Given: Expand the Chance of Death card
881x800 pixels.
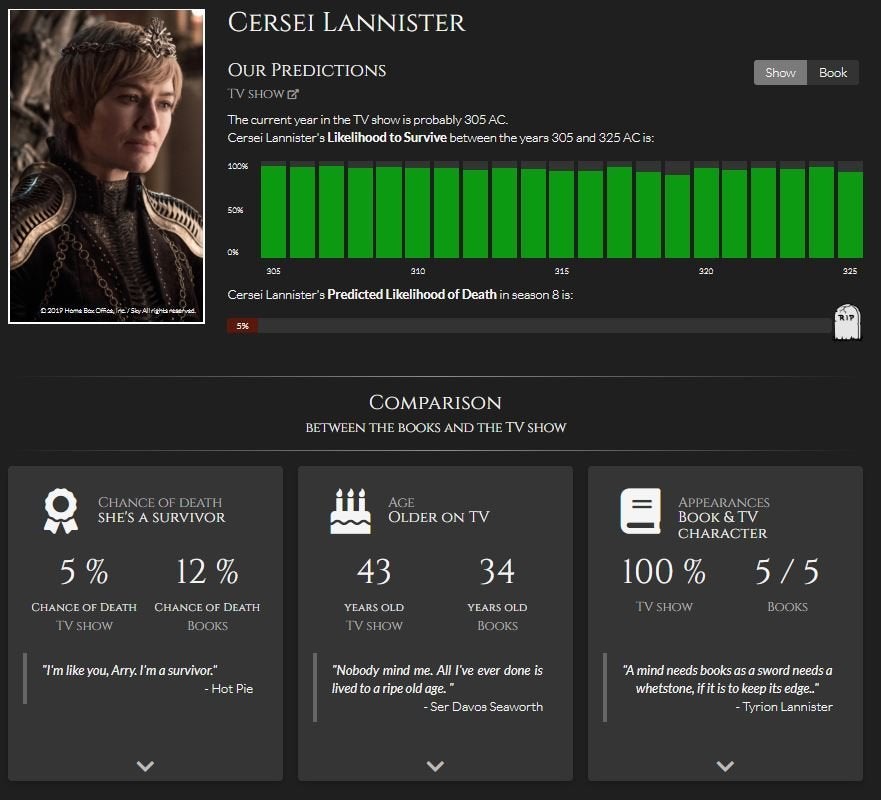Looking at the screenshot, I should point(145,765).
